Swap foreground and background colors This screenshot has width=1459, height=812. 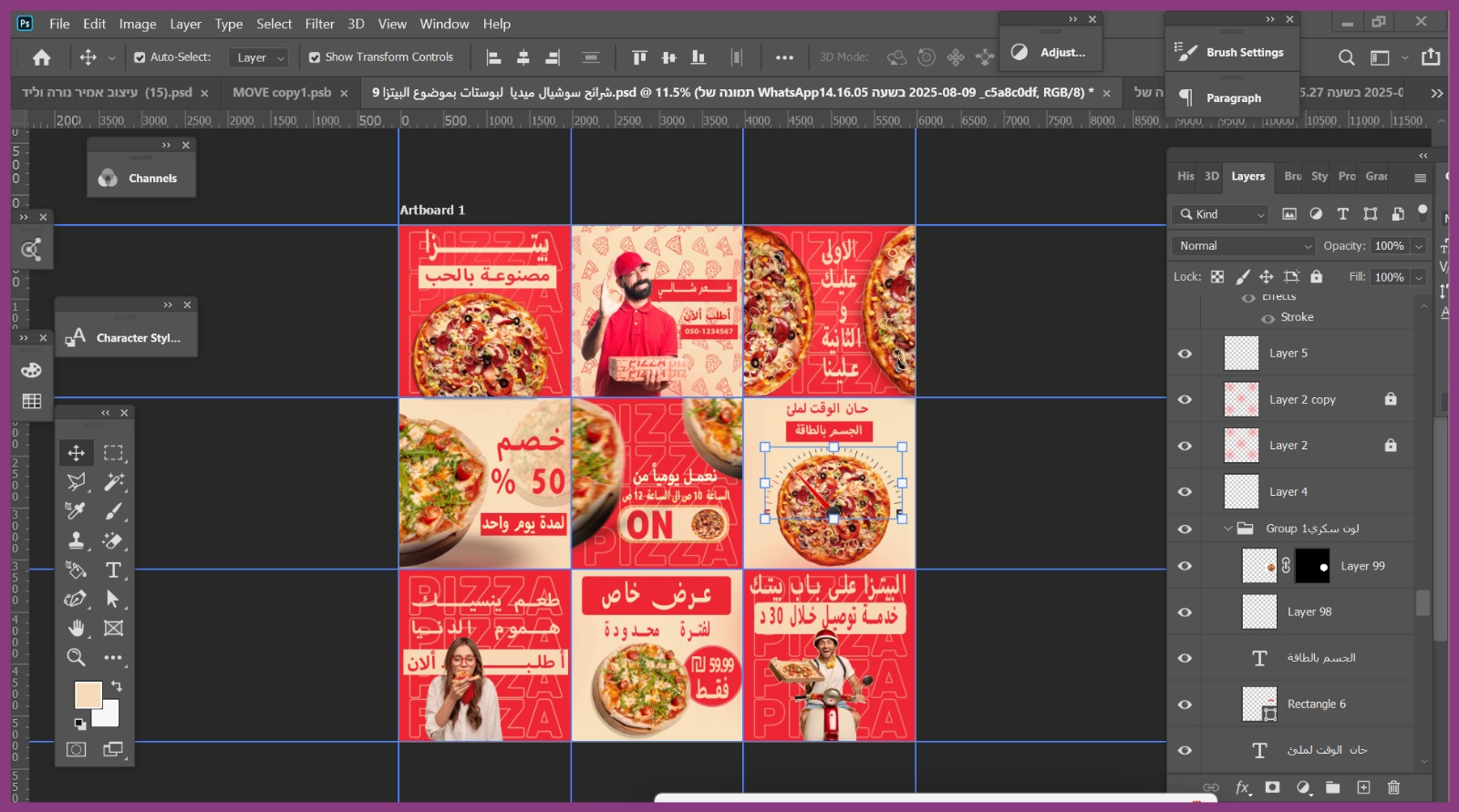pyautogui.click(x=117, y=685)
